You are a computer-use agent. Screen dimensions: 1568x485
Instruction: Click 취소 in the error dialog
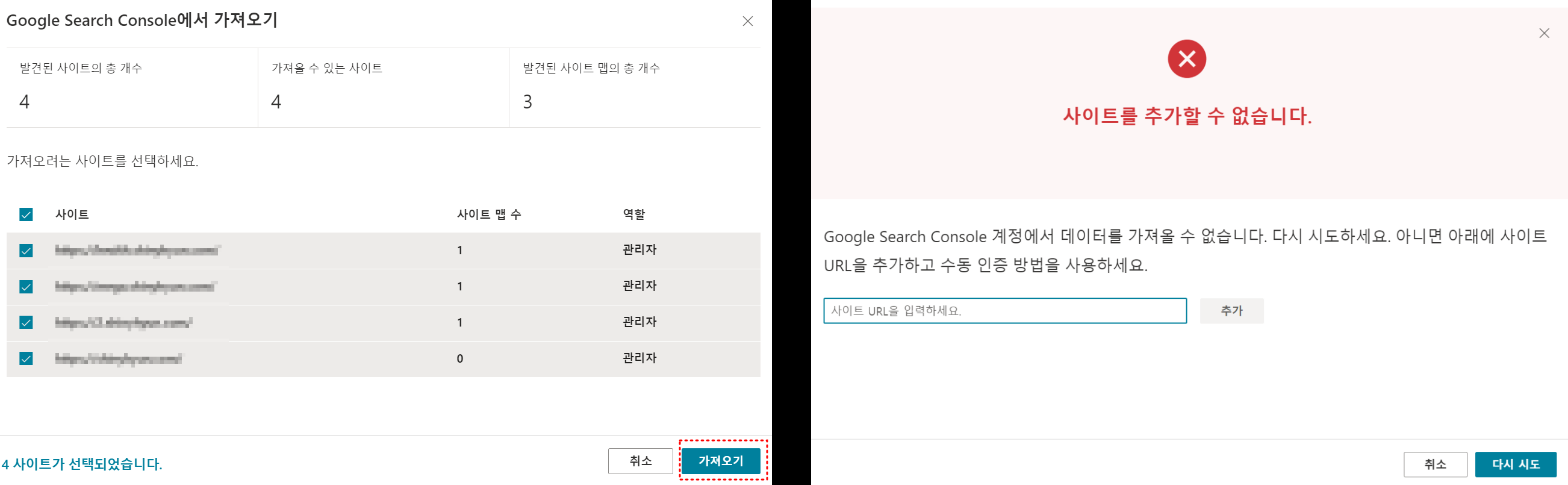1436,465
